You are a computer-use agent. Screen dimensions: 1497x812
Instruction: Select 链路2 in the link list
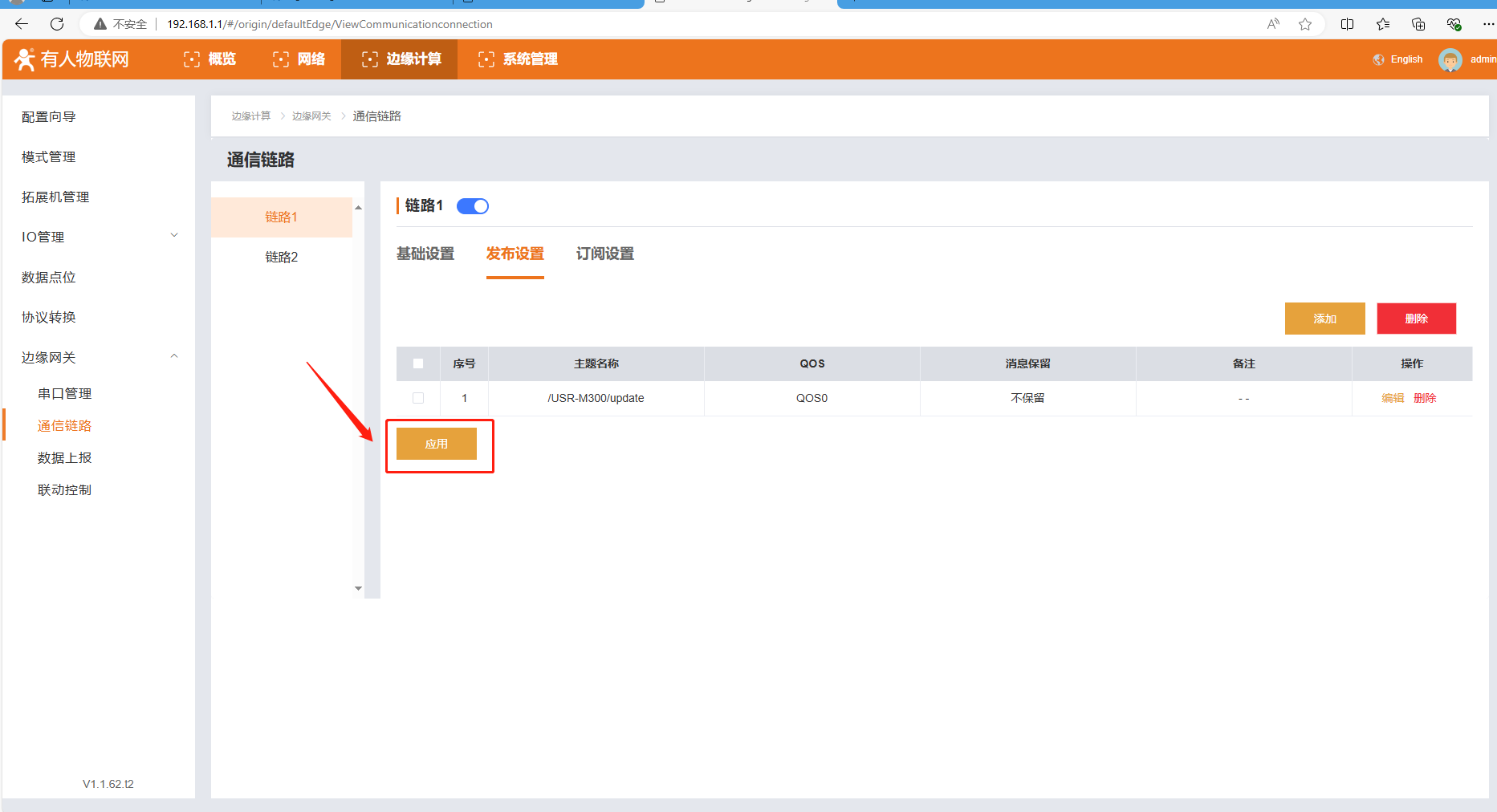click(x=282, y=257)
